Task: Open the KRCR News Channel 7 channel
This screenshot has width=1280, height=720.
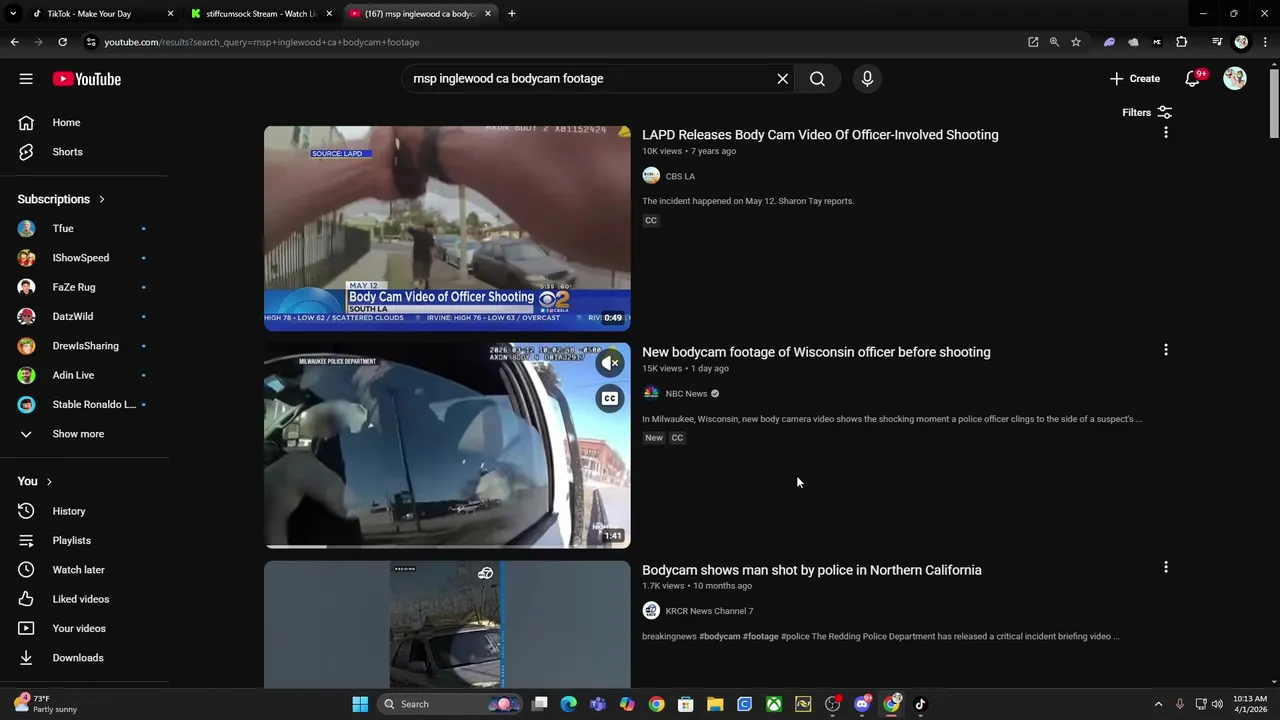Action: pos(709,611)
